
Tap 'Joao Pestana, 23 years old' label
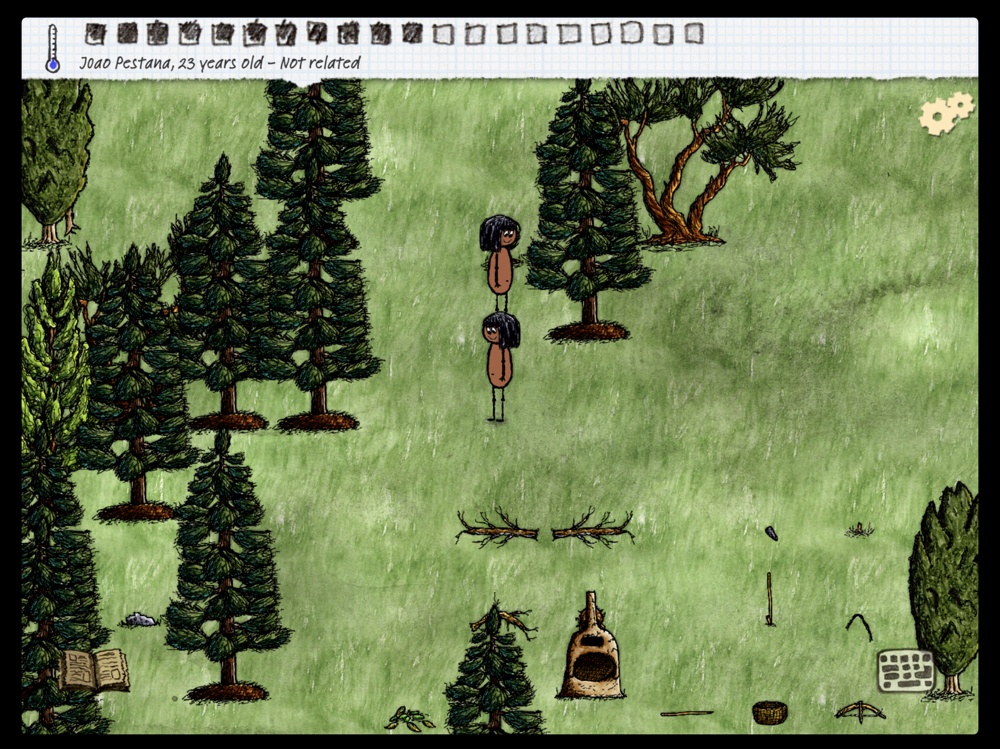click(171, 63)
